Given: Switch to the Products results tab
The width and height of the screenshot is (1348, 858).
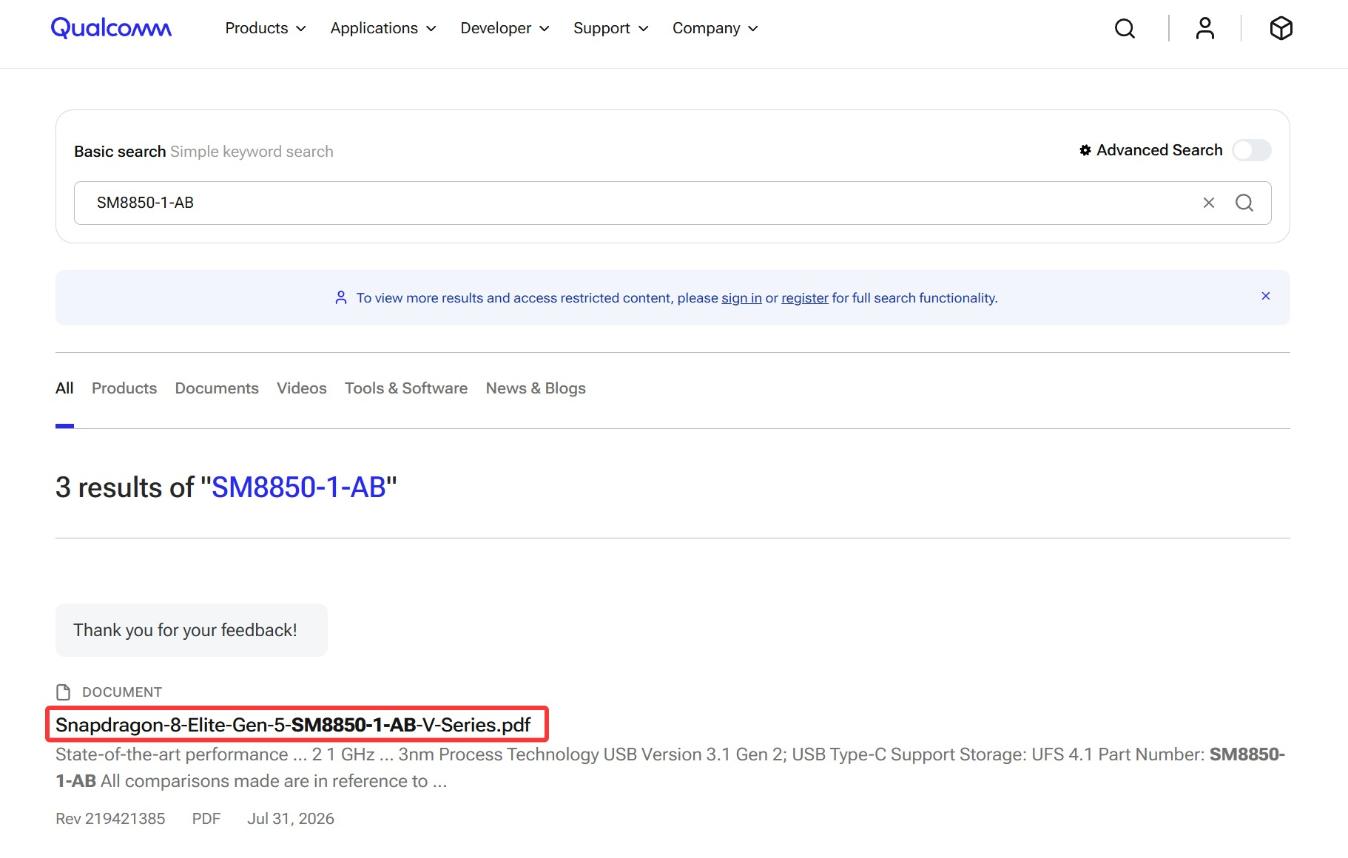Looking at the screenshot, I should (124, 388).
